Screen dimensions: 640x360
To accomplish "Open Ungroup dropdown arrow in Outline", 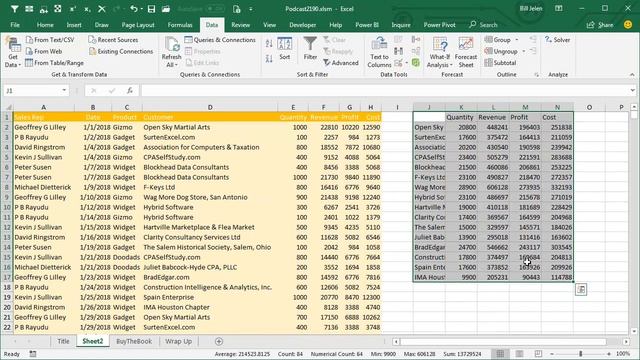I will pos(524,51).
